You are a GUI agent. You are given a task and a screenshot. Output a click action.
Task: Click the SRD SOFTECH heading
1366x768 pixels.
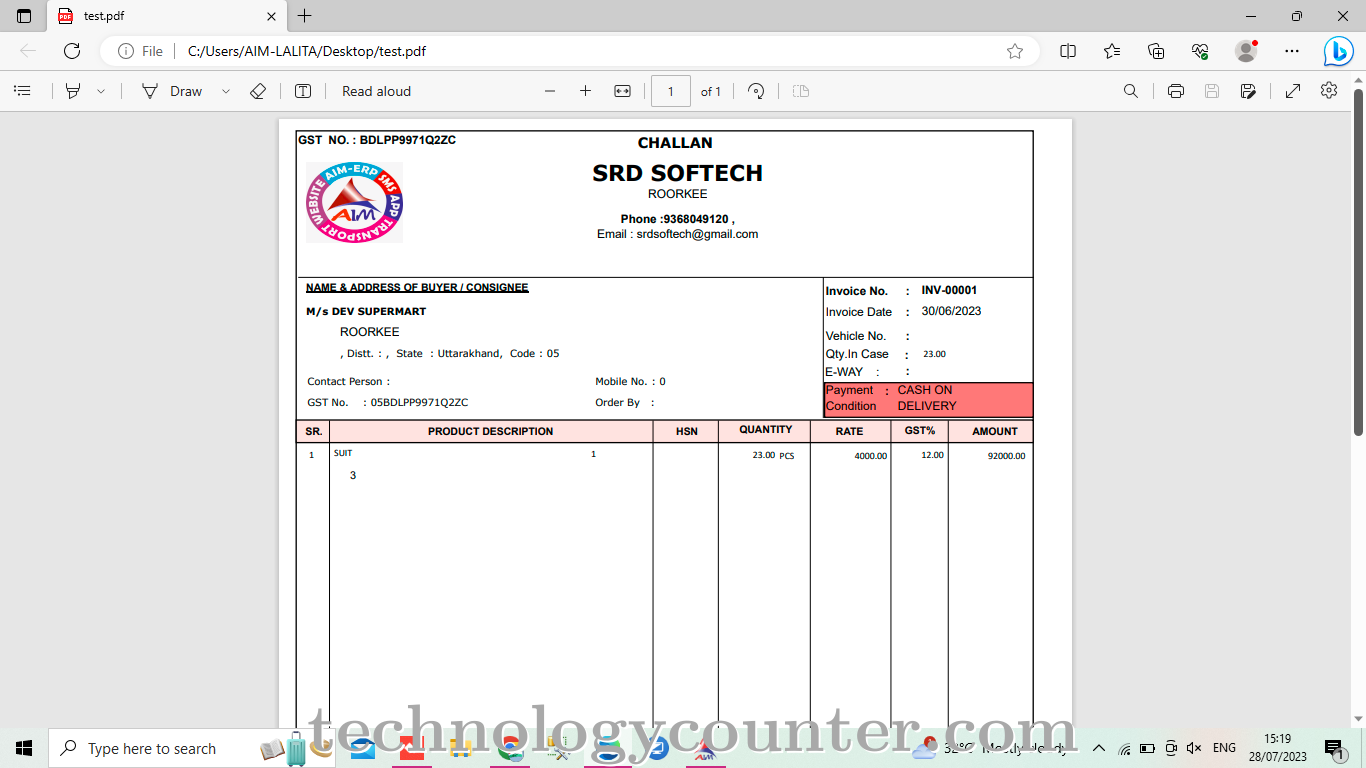[677, 173]
